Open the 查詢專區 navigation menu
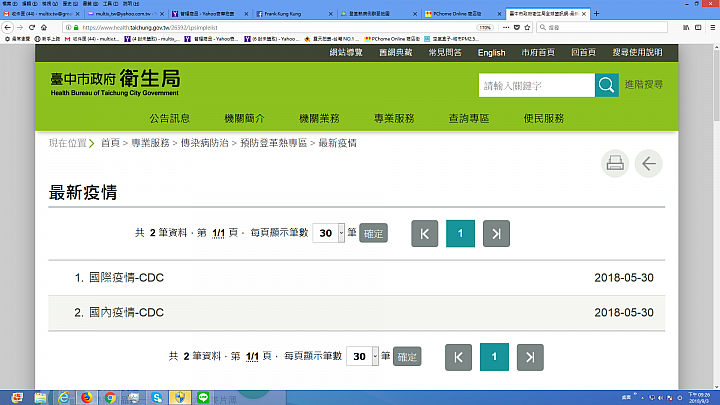The width and height of the screenshot is (720, 405). click(469, 118)
